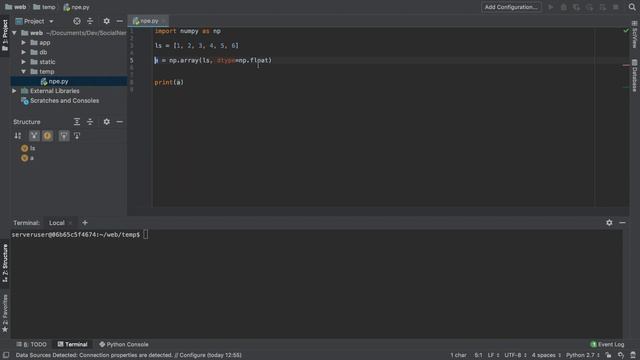Viewport: 640px width, 360px height.
Task: Collapse all nodes in Structure panel
Action: (90, 122)
